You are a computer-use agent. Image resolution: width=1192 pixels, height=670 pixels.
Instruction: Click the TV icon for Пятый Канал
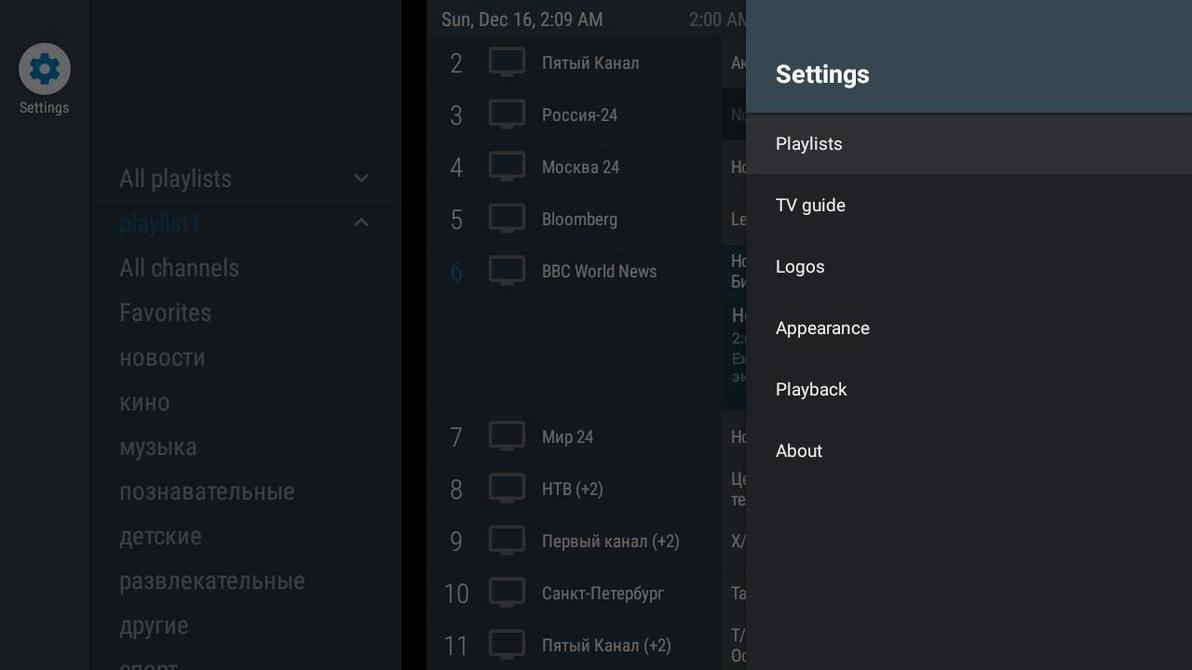[507, 62]
